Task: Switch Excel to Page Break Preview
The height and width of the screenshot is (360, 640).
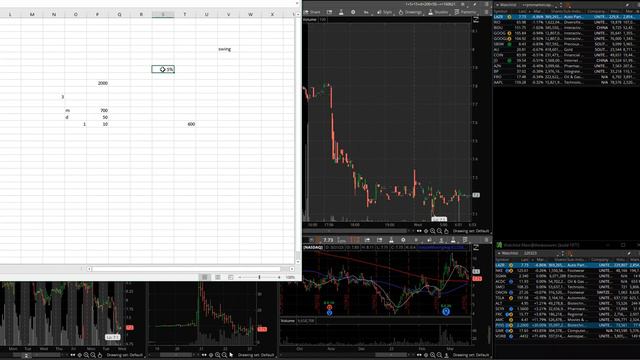Action: (x=231, y=277)
